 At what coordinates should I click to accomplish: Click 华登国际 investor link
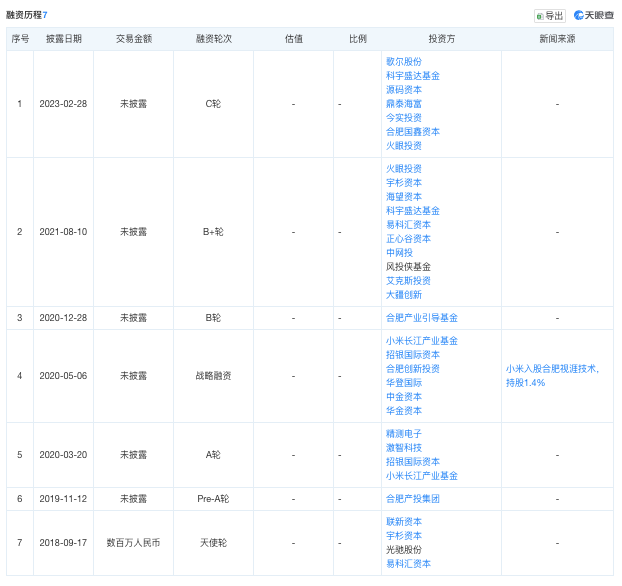coord(403,383)
